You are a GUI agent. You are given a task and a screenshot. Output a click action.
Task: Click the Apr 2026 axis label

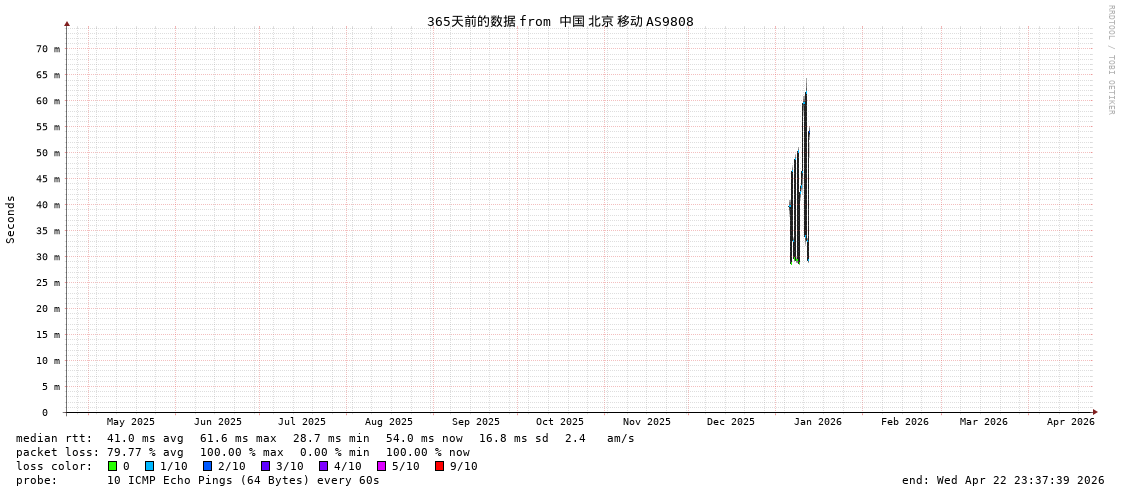[1070, 422]
